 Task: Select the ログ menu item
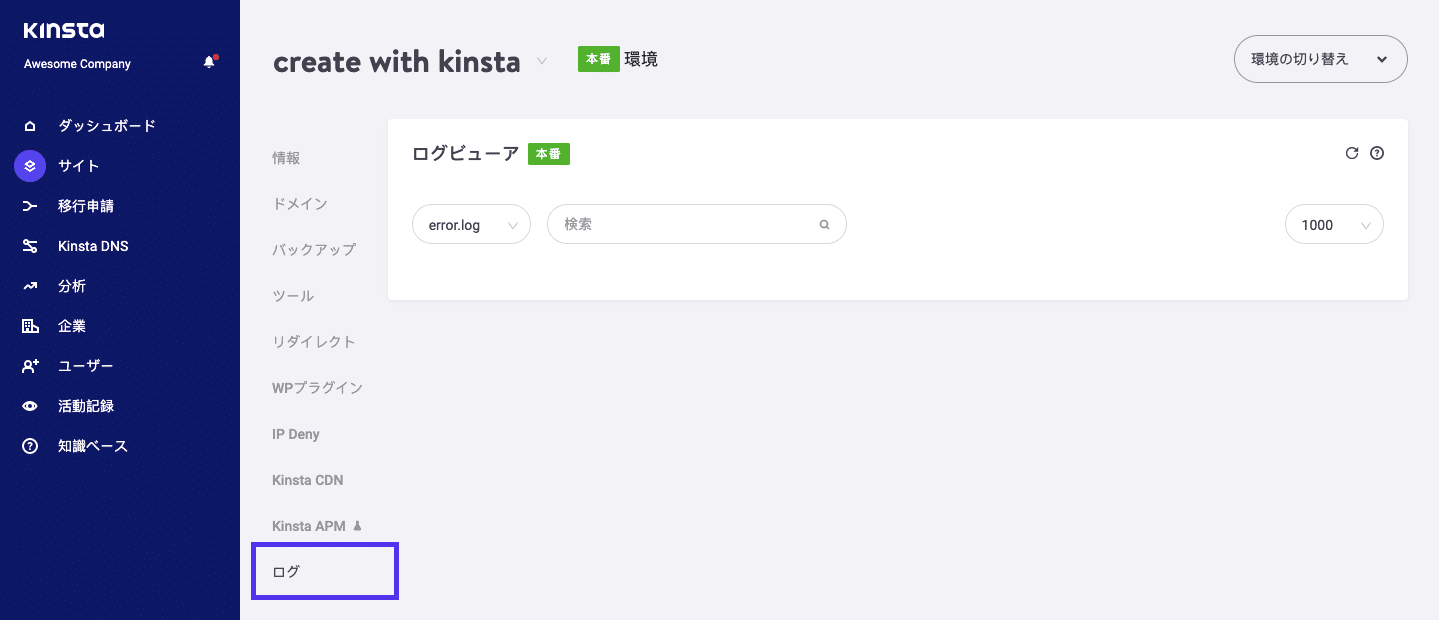pos(286,571)
